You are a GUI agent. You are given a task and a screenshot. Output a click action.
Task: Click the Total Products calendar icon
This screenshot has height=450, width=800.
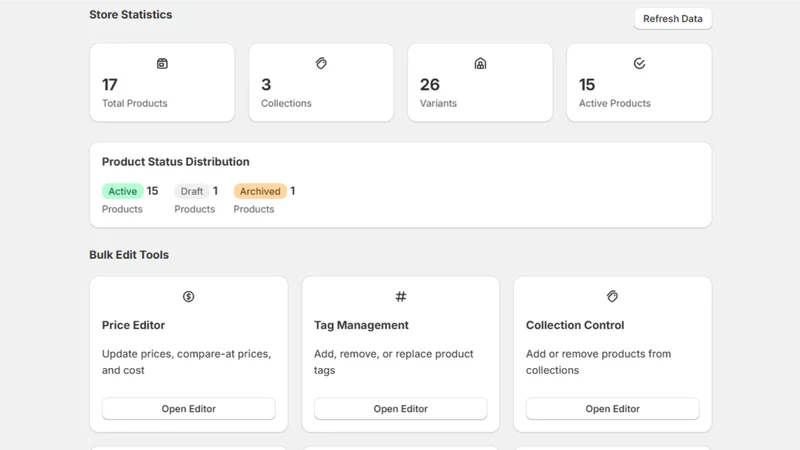162,63
